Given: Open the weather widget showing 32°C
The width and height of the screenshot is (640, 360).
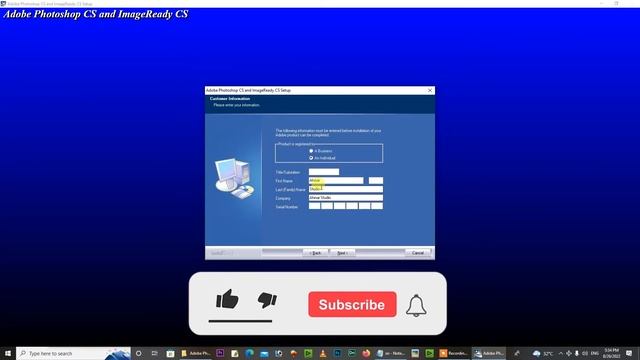Looking at the screenshot, I should 543,353.
